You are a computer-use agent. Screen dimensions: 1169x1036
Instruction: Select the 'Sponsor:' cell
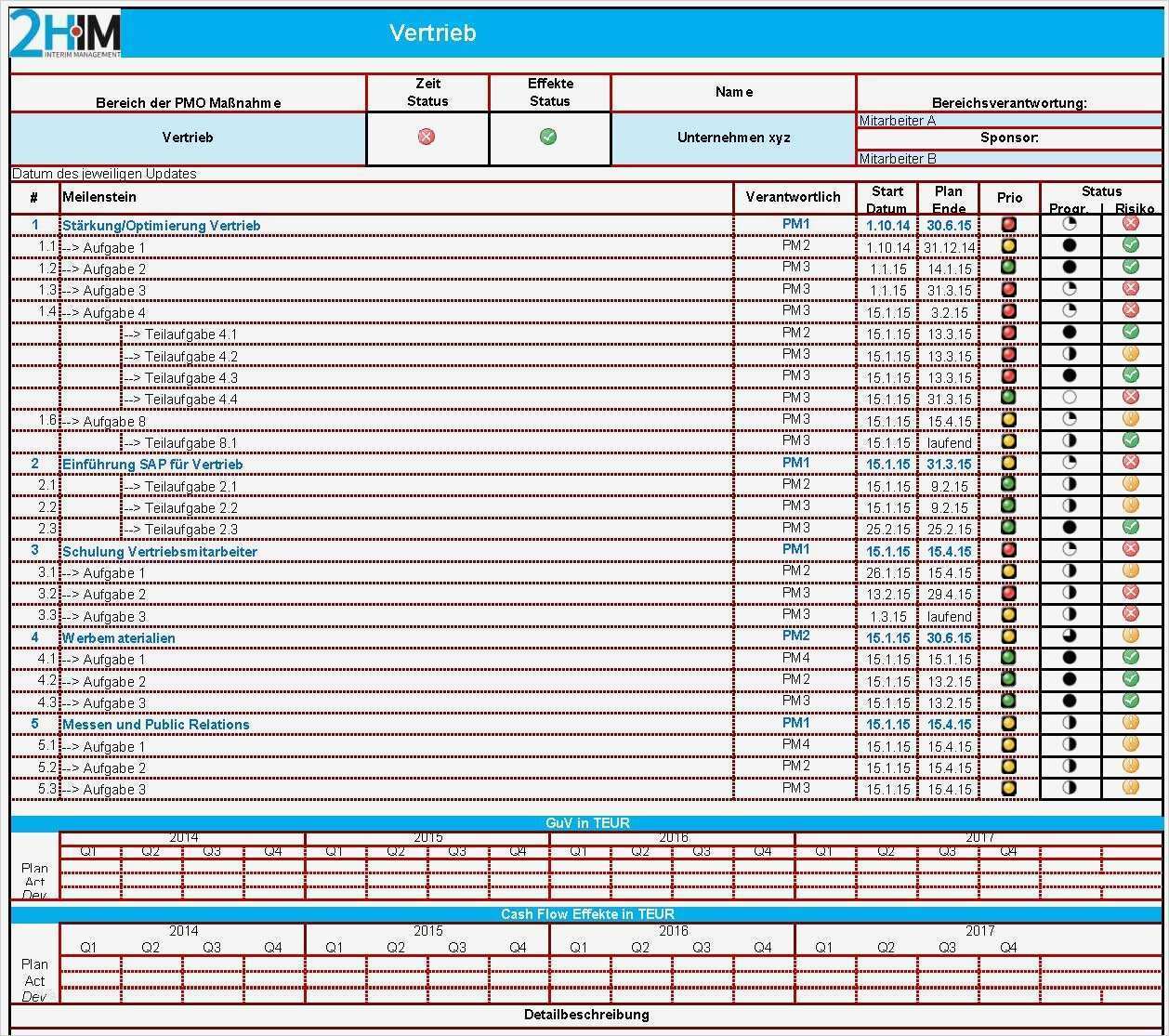point(1009,138)
